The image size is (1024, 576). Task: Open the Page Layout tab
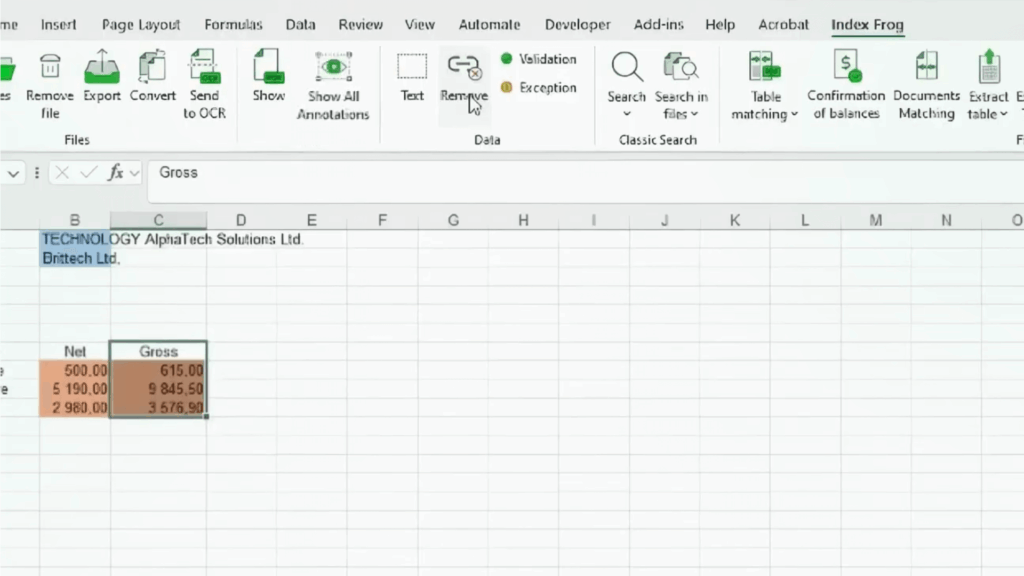coord(140,24)
